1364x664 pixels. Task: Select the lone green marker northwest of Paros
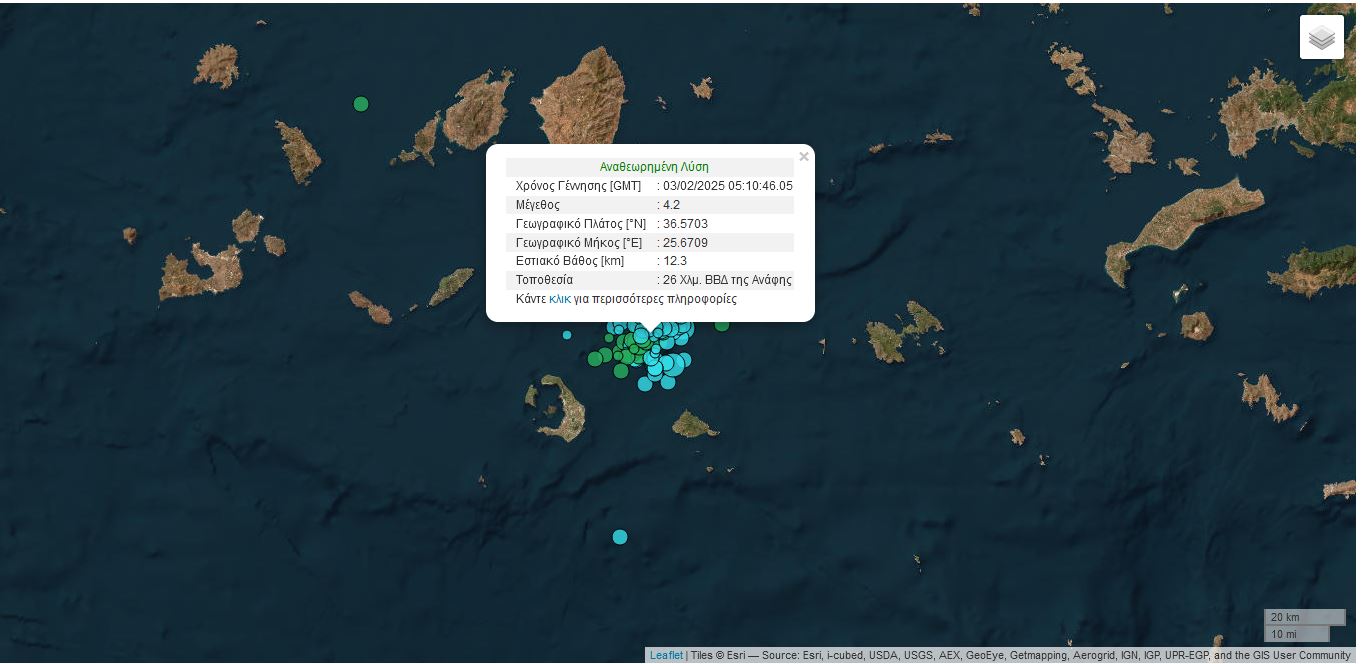click(x=361, y=104)
